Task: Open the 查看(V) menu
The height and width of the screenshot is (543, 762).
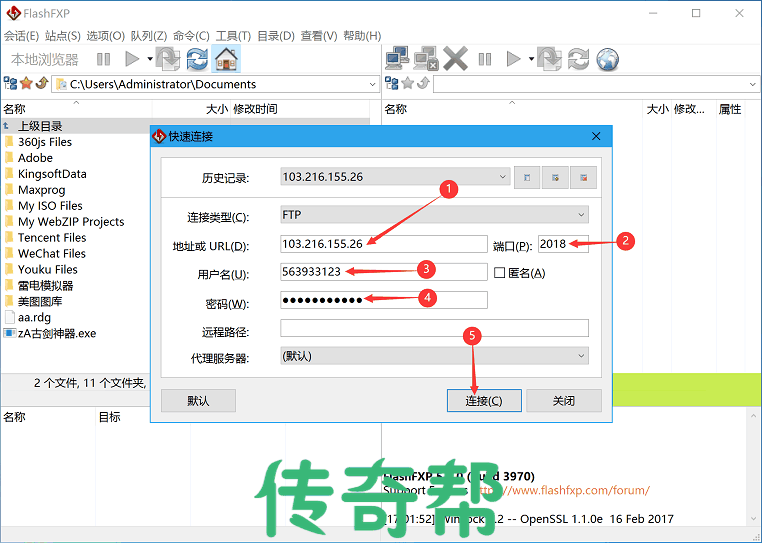Action: pyautogui.click(x=319, y=36)
